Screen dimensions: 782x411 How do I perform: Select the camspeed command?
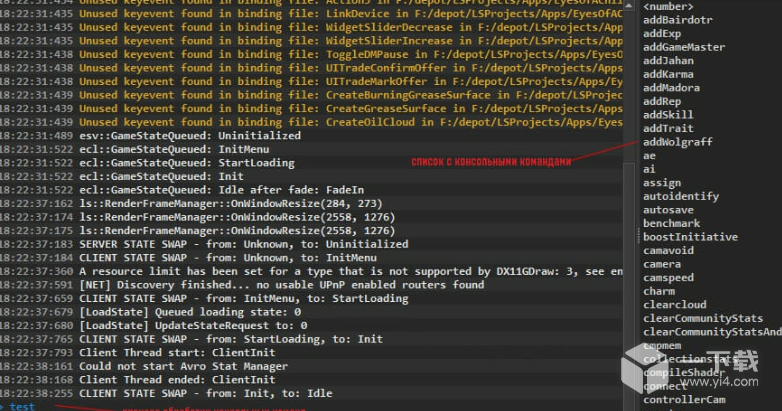pyautogui.click(x=668, y=278)
